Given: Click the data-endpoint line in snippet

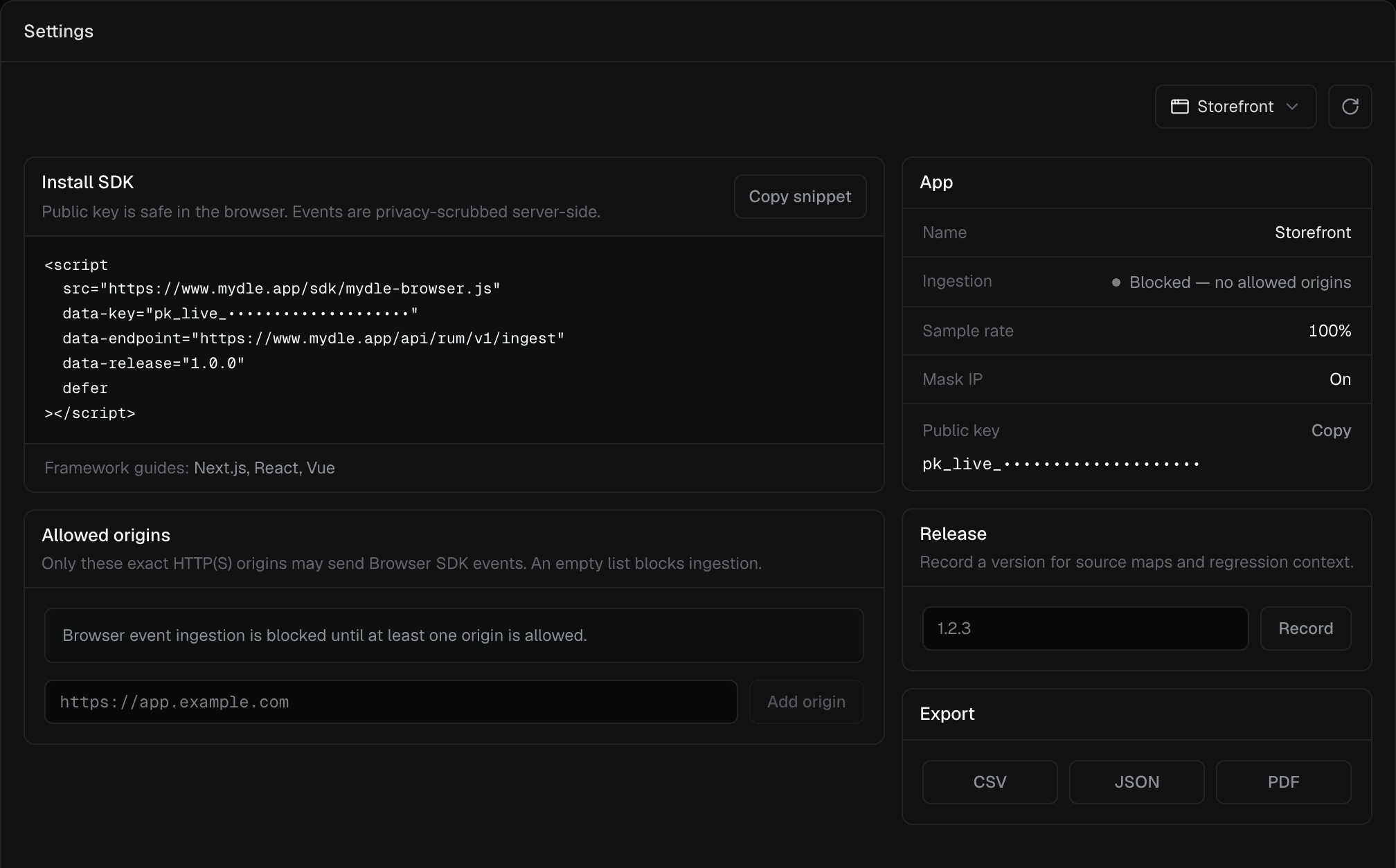Looking at the screenshot, I should click(x=314, y=338).
